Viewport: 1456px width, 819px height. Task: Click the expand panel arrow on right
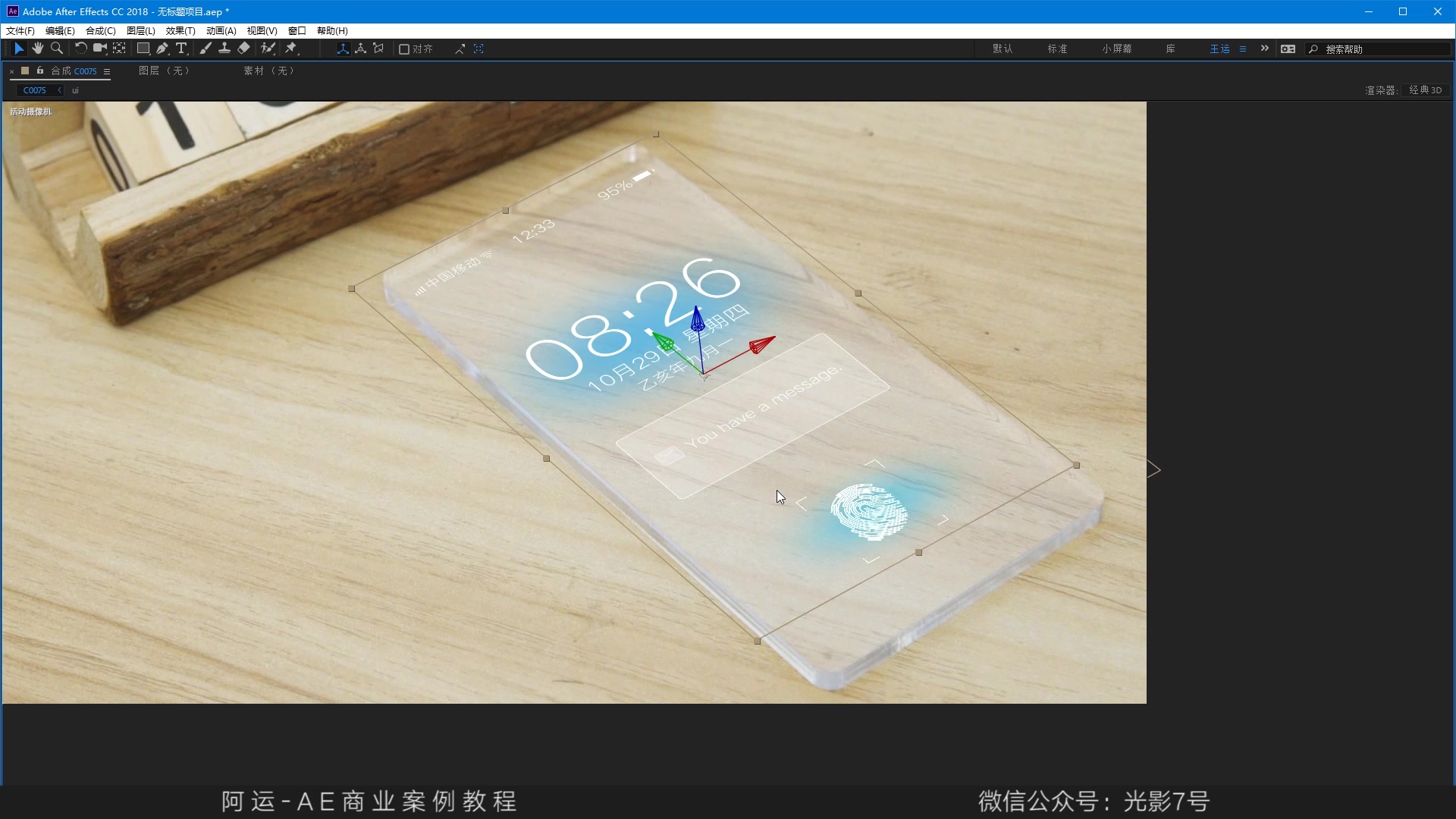tap(1151, 469)
